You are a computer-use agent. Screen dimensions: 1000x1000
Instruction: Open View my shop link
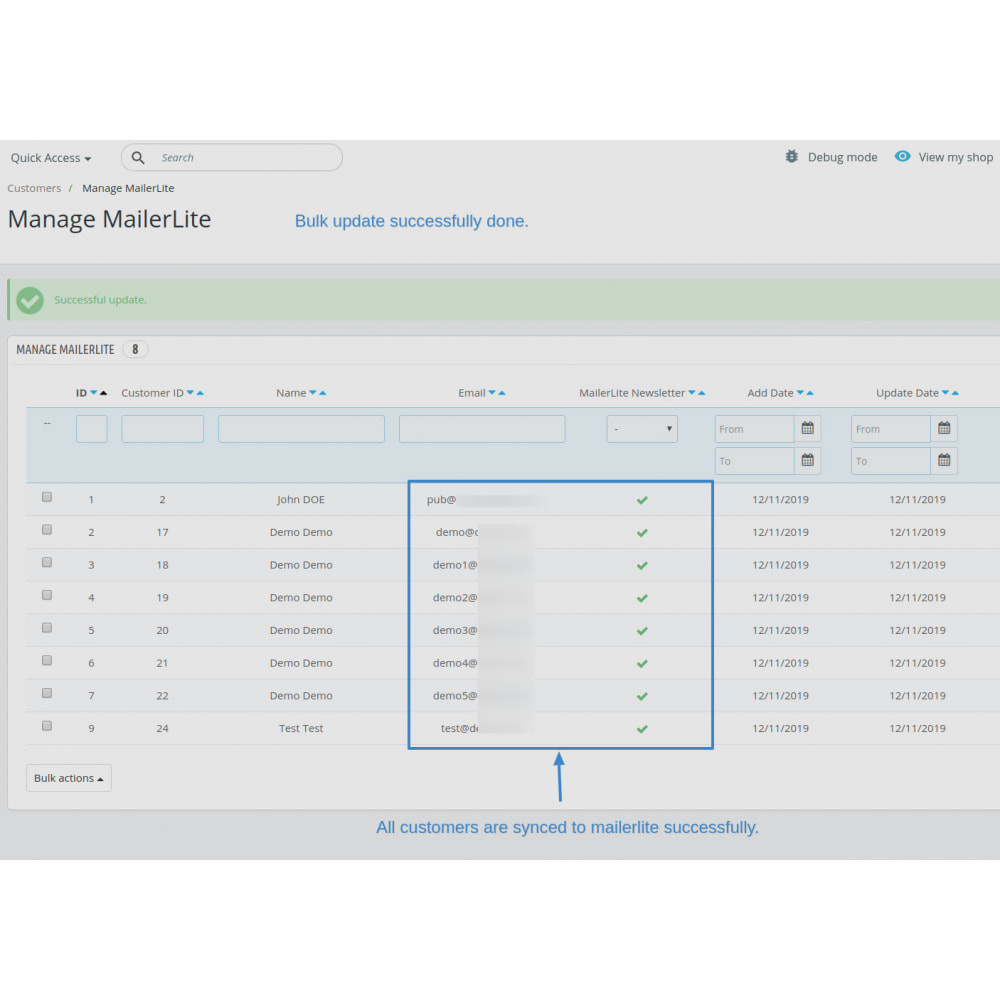coord(955,157)
